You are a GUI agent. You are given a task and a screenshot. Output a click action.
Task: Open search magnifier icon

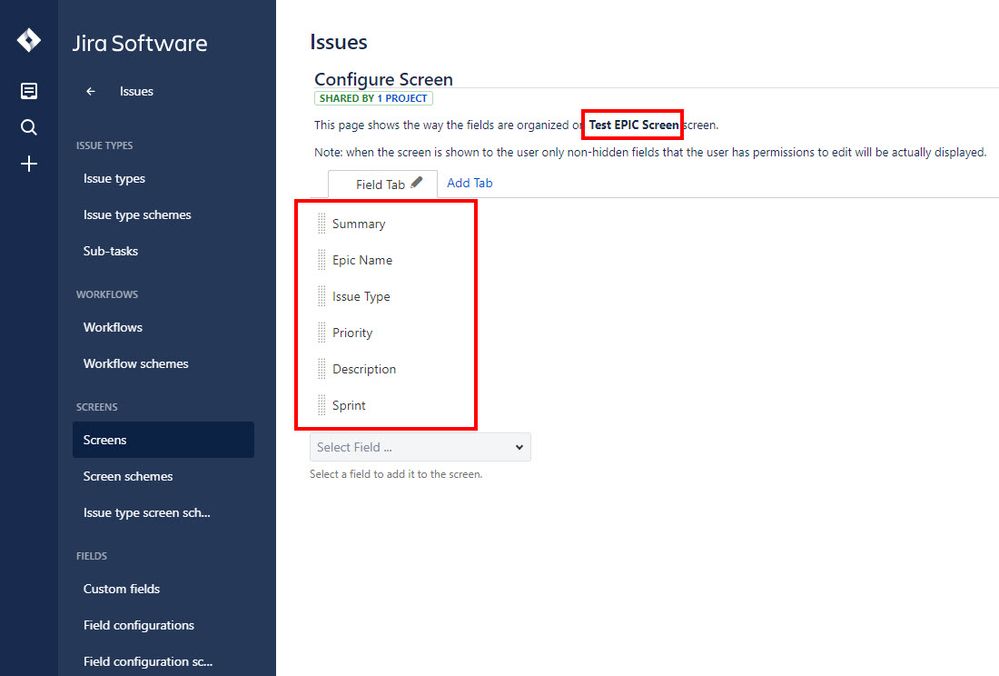pyautogui.click(x=29, y=127)
